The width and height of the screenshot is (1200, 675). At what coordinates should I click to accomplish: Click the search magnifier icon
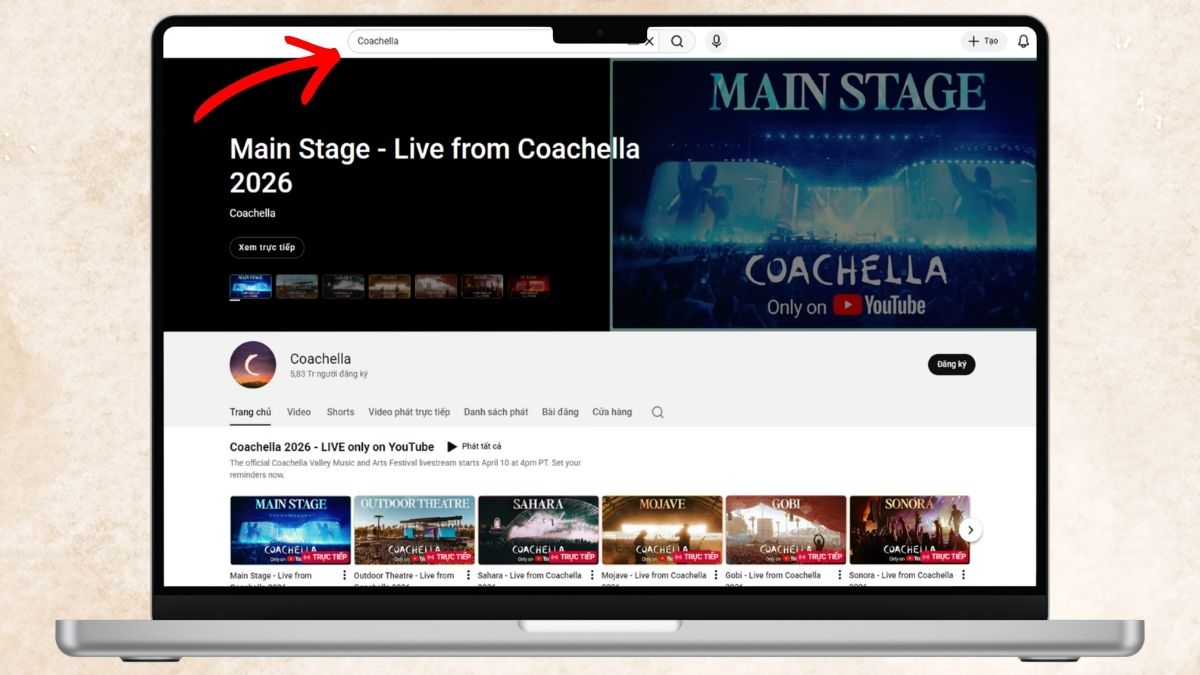click(x=677, y=41)
